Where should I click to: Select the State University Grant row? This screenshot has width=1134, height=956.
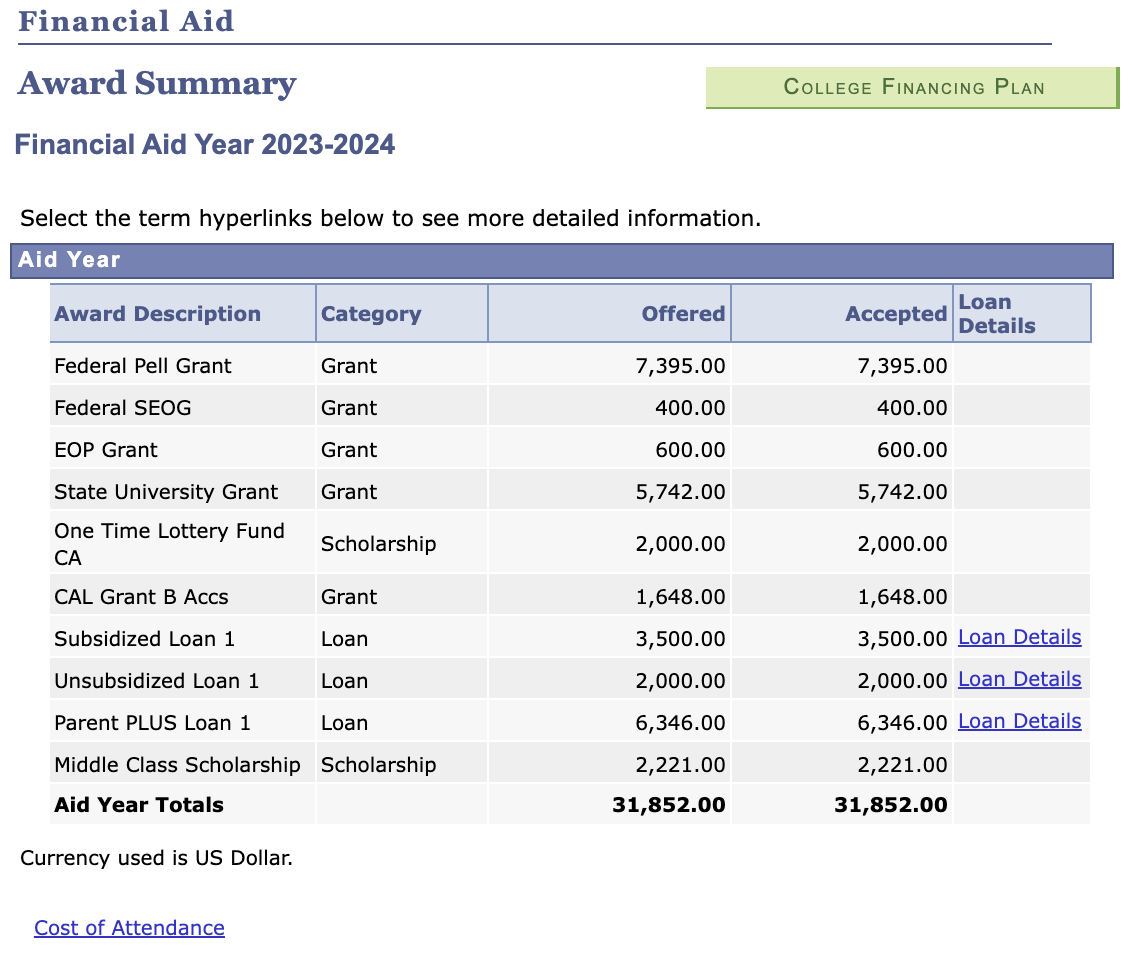click(x=570, y=491)
